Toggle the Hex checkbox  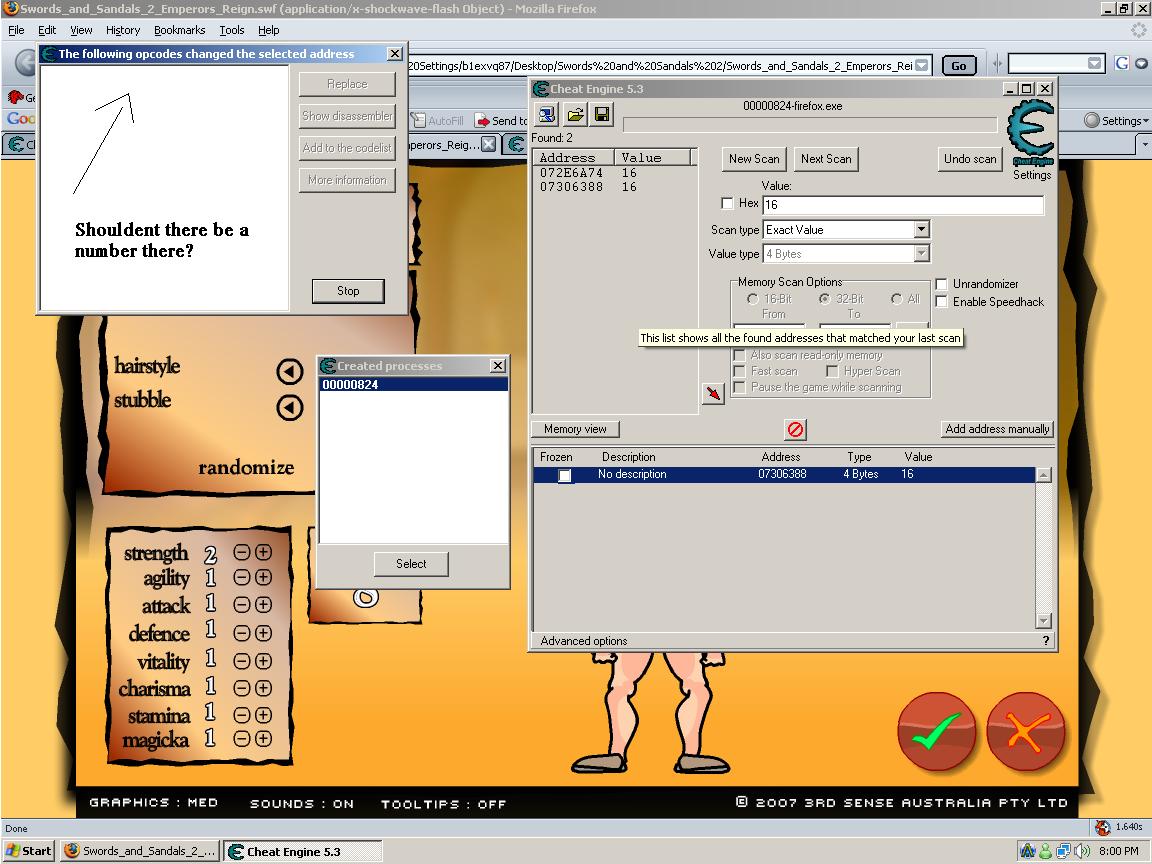[727, 204]
